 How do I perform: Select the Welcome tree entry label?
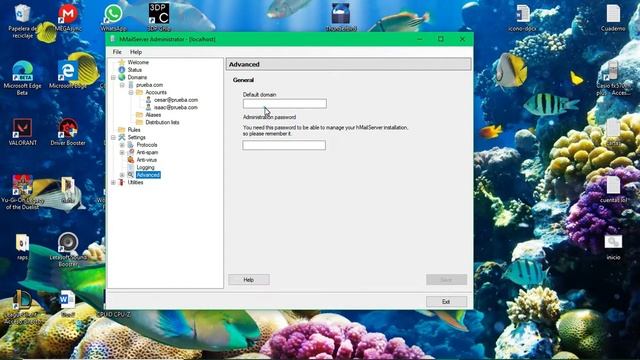coord(138,62)
